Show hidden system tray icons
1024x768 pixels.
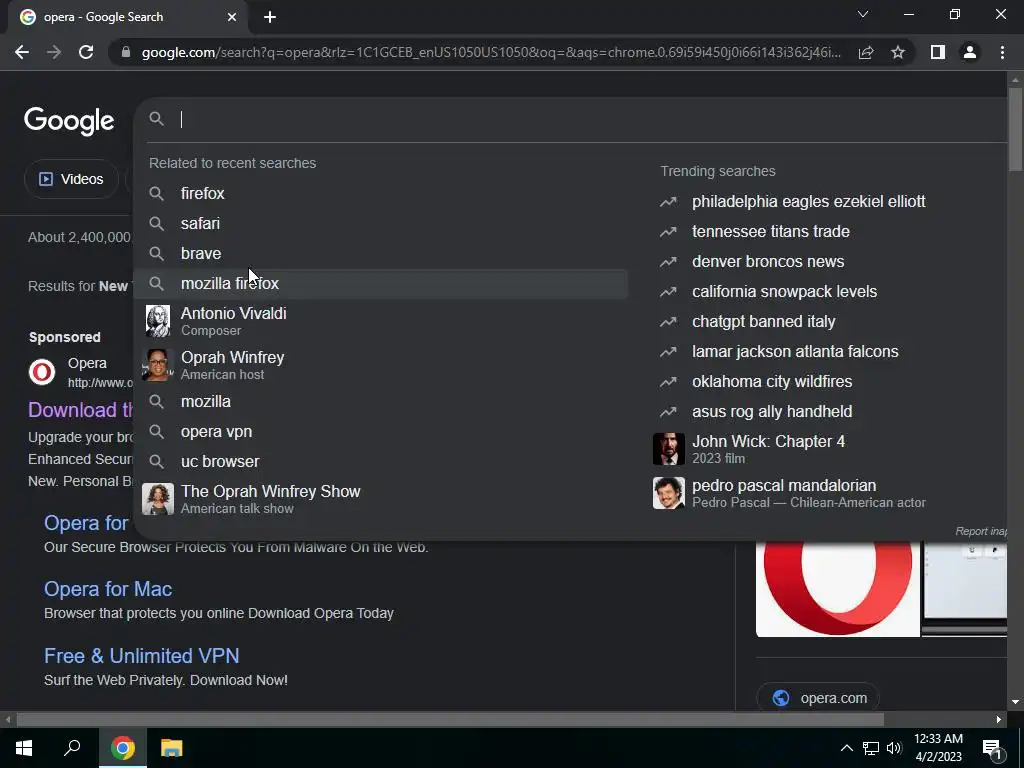pos(846,748)
